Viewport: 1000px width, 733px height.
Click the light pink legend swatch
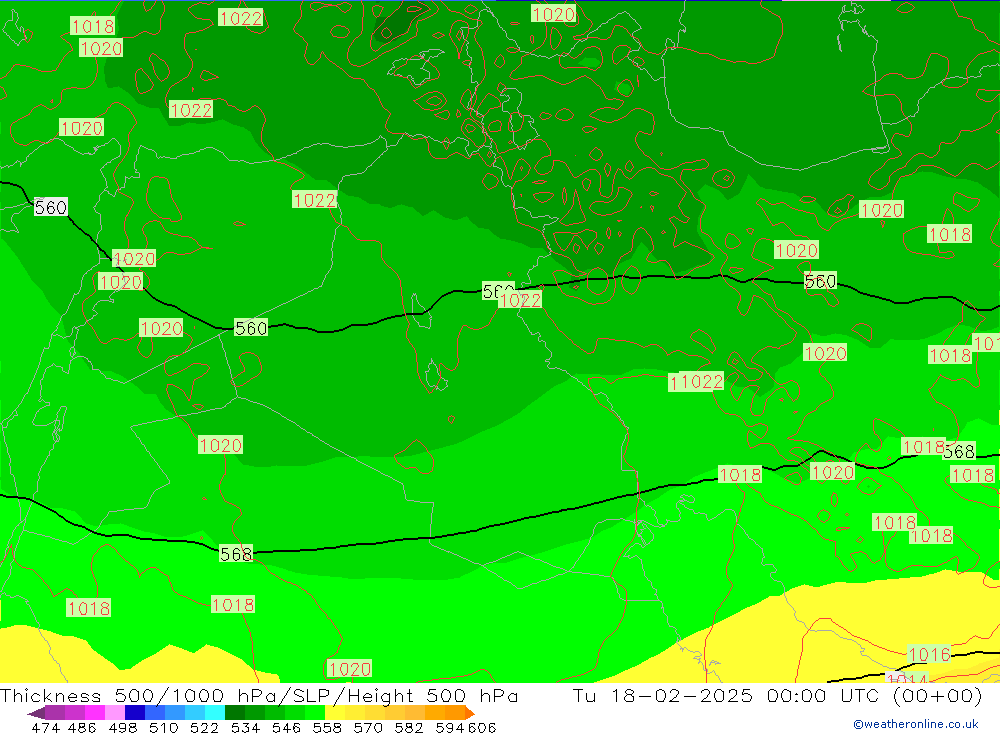(115, 713)
